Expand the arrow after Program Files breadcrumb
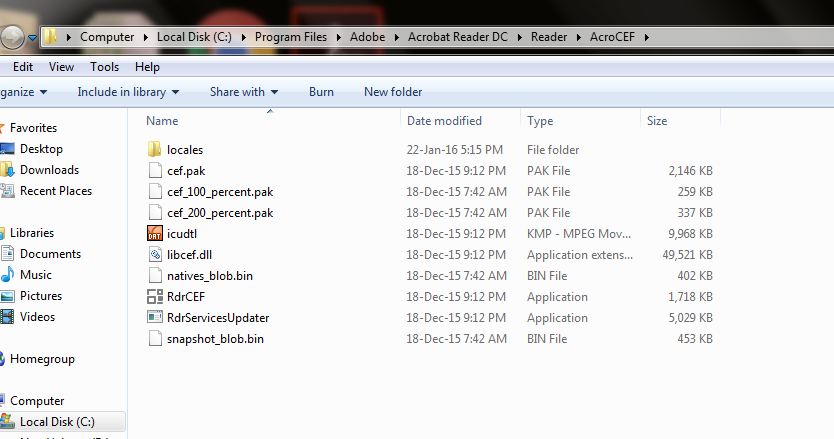 [x=338, y=37]
